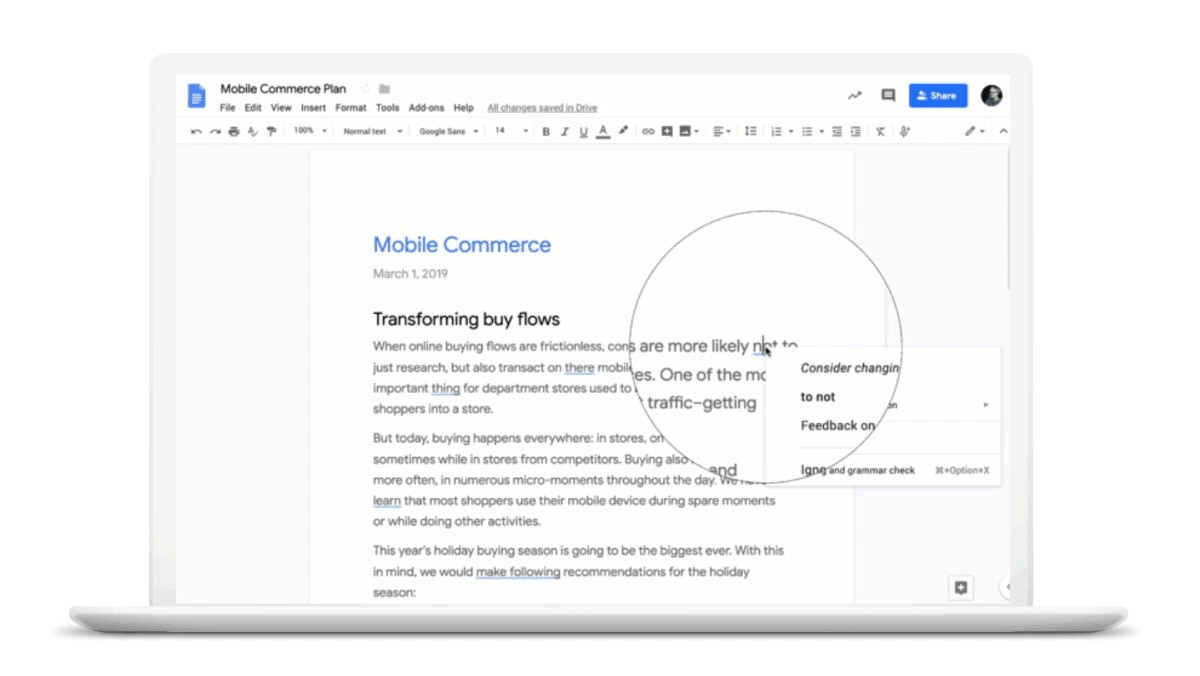This screenshot has height=676, width=1200.
Task: Open the Edit menu
Action: 253,108
